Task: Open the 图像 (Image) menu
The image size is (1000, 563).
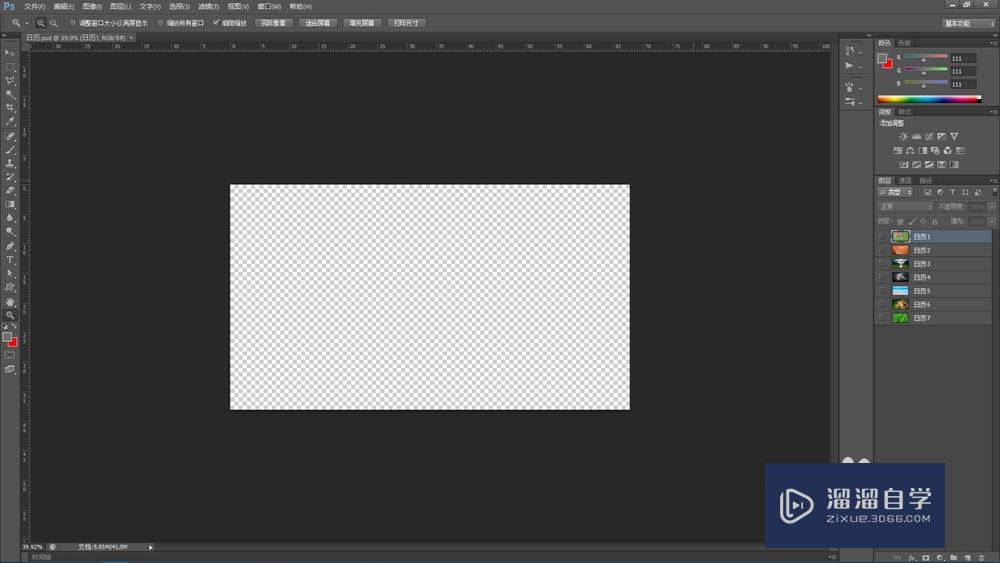Action: click(x=92, y=6)
